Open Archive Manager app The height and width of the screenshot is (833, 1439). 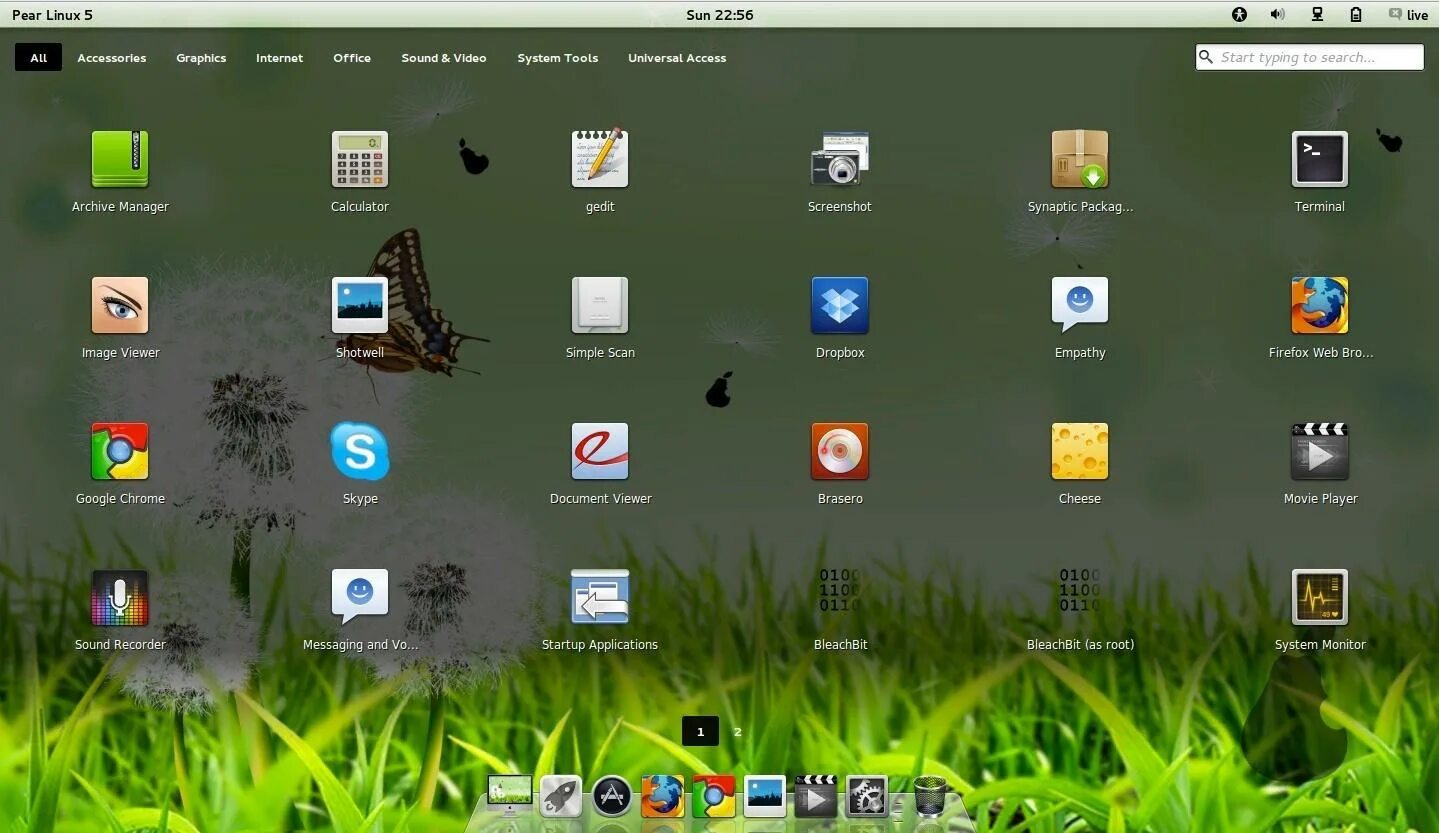[120, 160]
